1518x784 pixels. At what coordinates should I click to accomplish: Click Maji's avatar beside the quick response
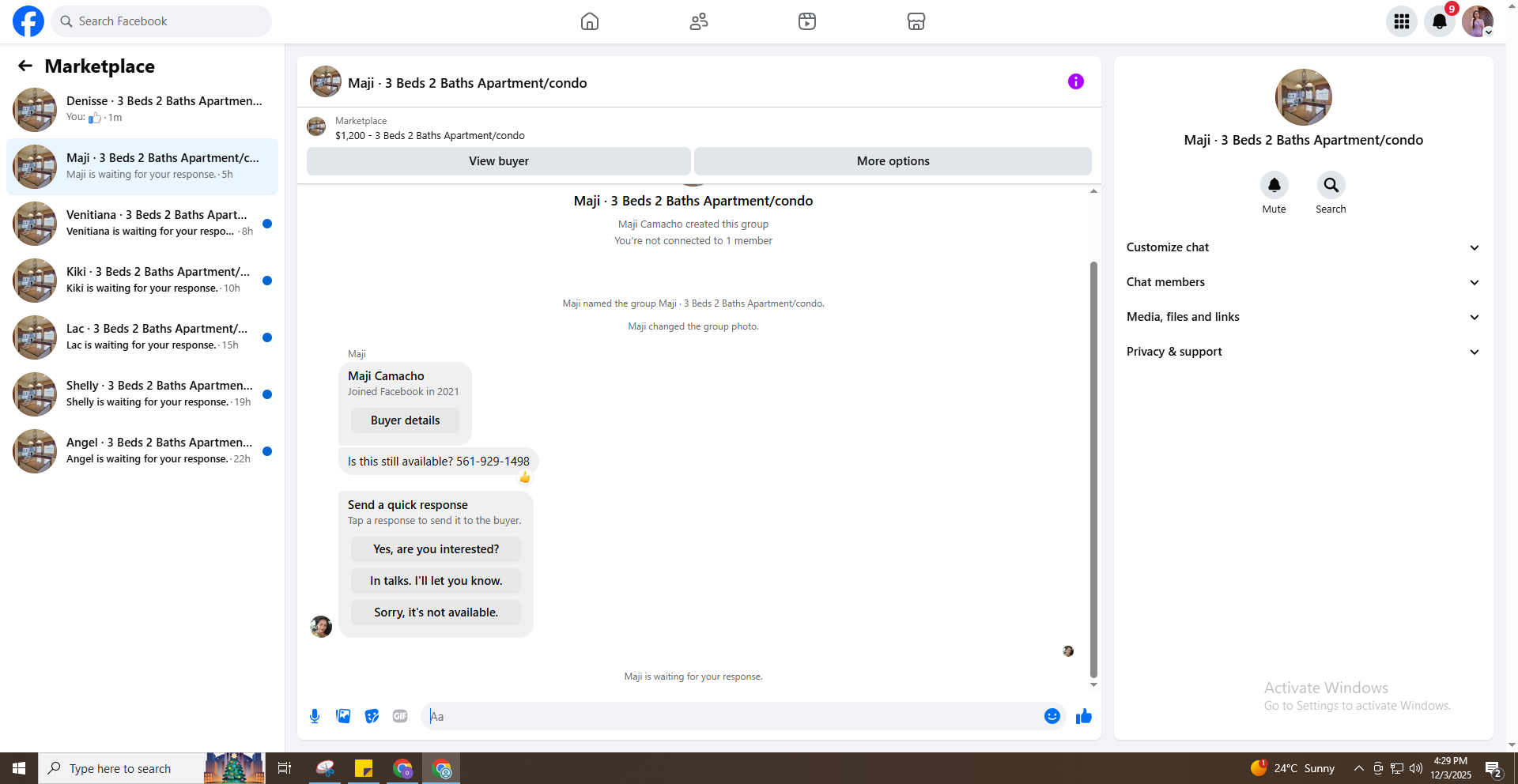point(321,627)
